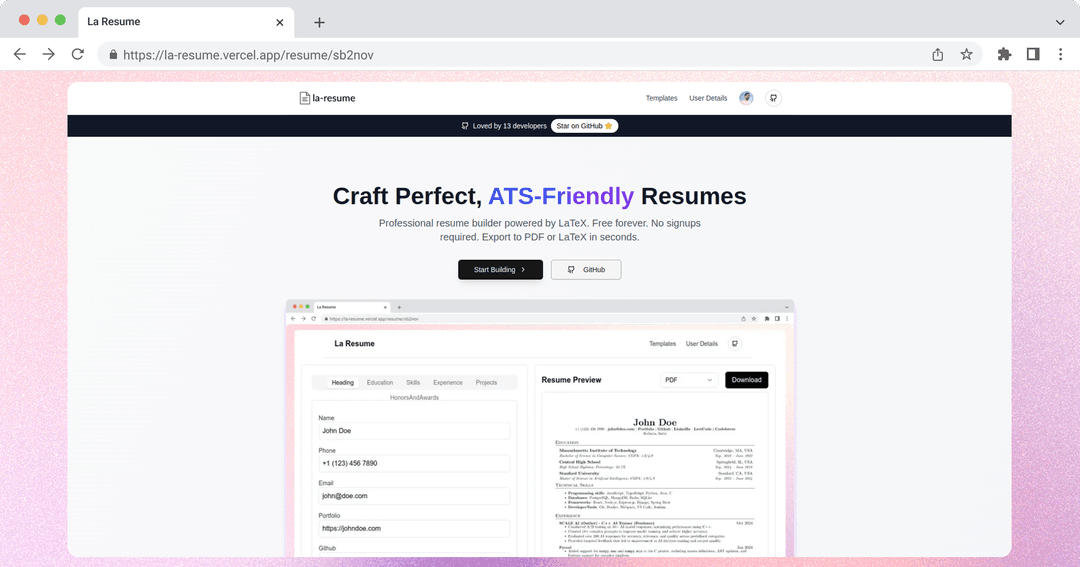Close the La Resume browser tab
Screen dimensions: 1080x567
coord(280,22)
